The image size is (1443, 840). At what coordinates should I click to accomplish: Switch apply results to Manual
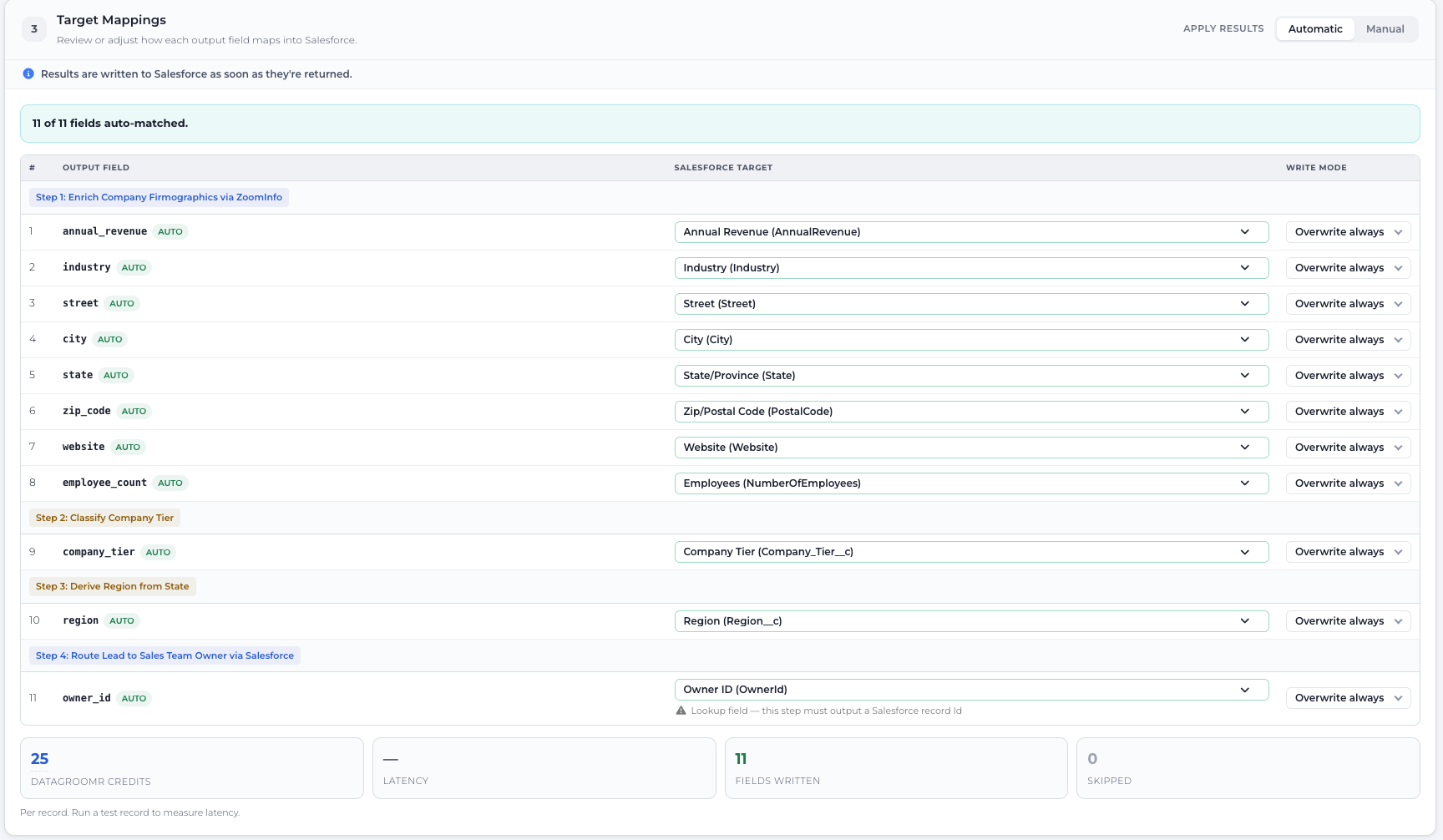pyautogui.click(x=1385, y=29)
